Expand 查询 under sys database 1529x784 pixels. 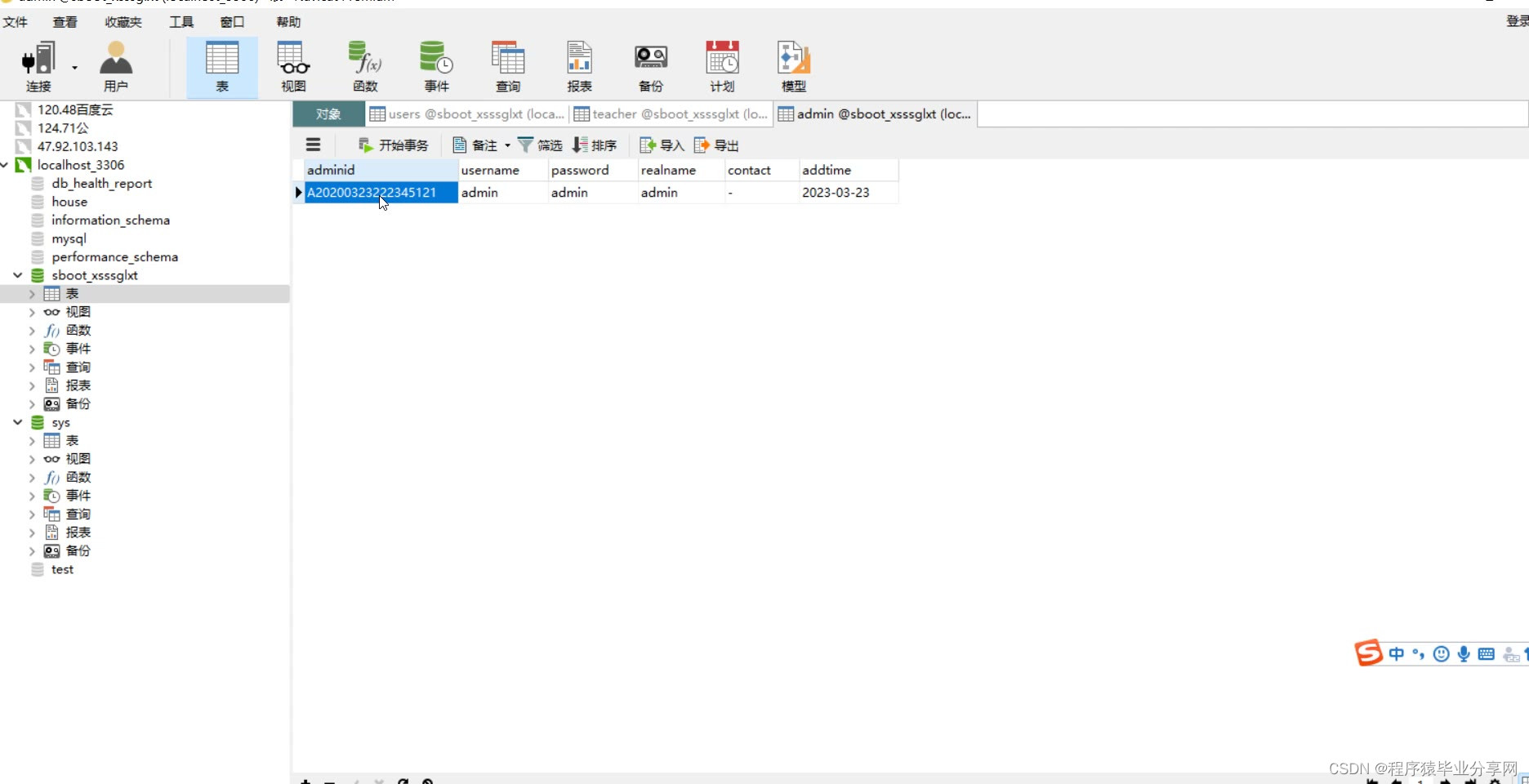pyautogui.click(x=32, y=514)
